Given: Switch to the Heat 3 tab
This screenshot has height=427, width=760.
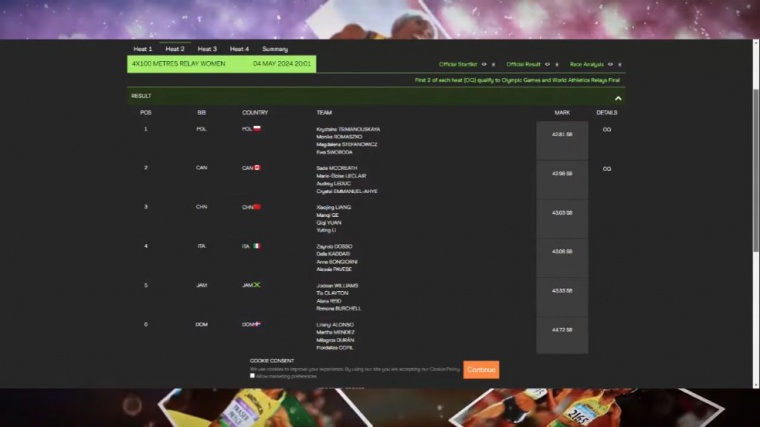Looking at the screenshot, I should click(x=207, y=49).
